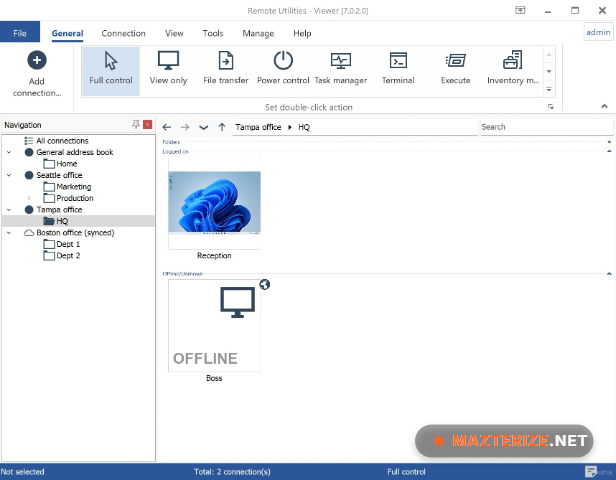The image size is (616, 480).
Task: Collapse the Offline/Unknown section
Action: pos(609,274)
